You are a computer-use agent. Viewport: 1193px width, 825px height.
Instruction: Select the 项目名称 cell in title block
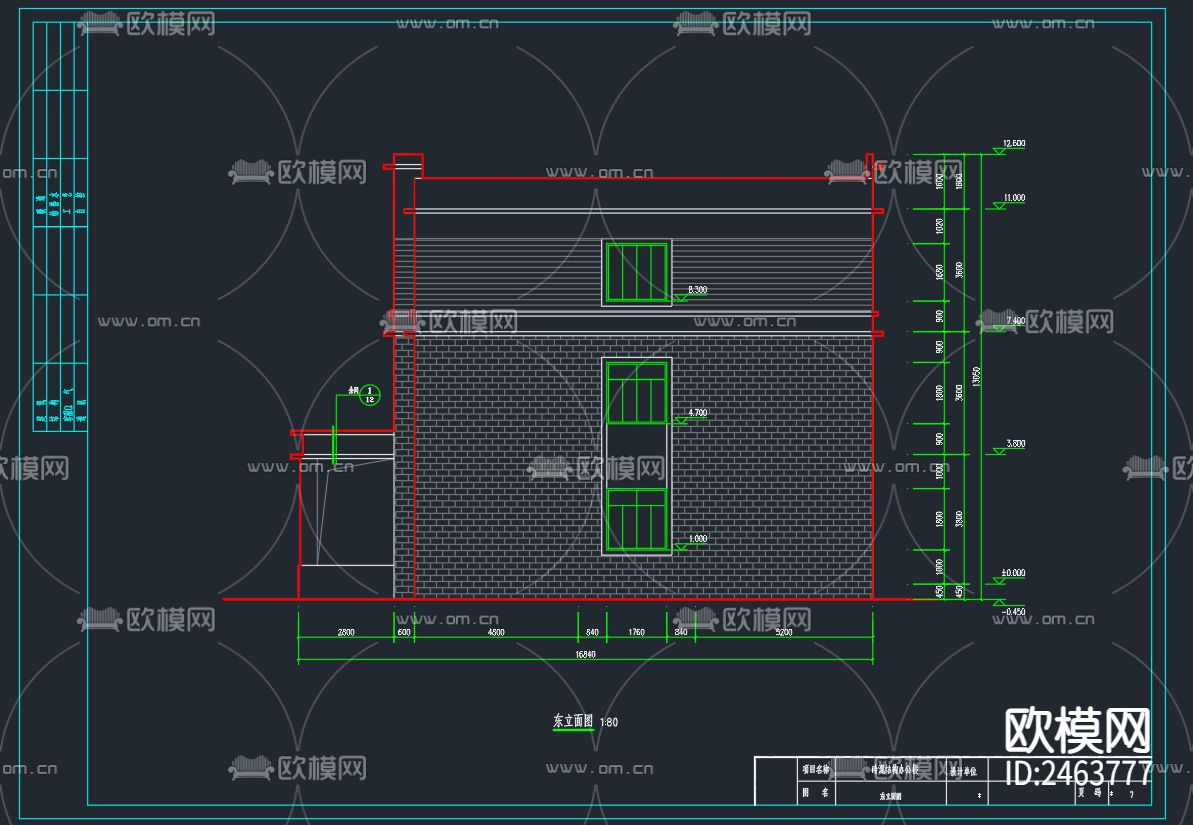(815, 769)
